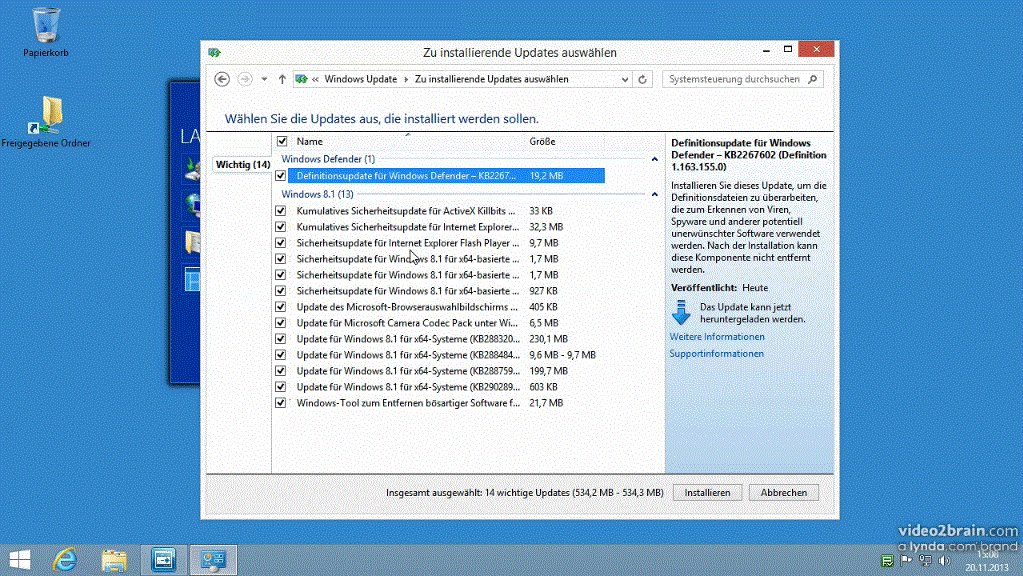Uncheck Microsoft Camera Codec Pack checkbox
Screen dimensions: 1023x576
(x=281, y=323)
